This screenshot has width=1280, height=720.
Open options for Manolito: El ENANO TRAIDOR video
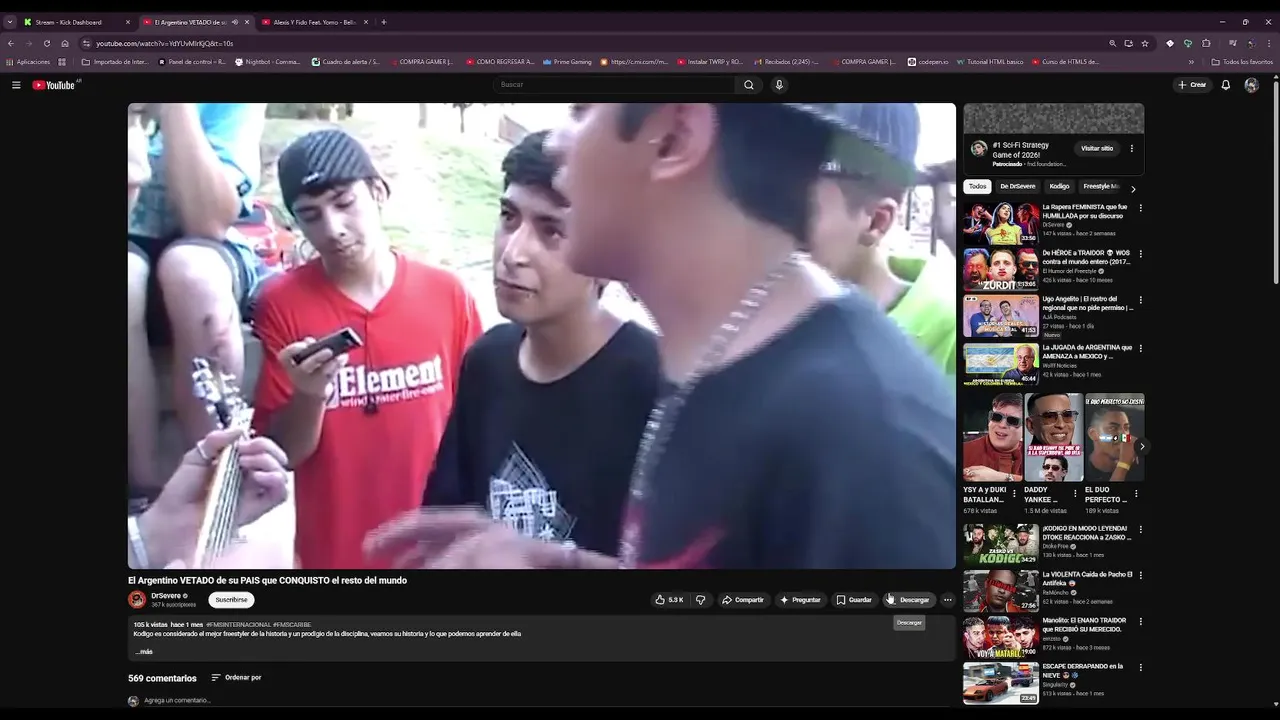pyautogui.click(x=1141, y=621)
